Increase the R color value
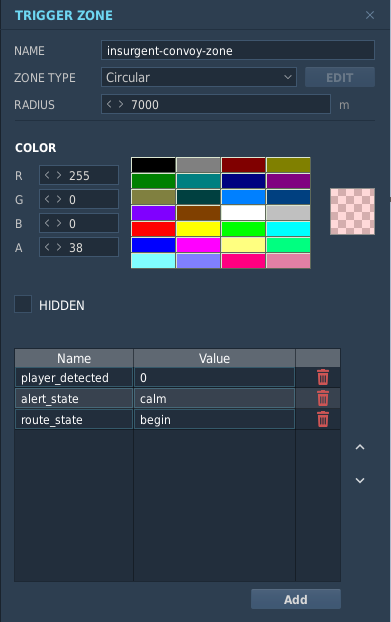This screenshot has width=391, height=622. pos(59,175)
